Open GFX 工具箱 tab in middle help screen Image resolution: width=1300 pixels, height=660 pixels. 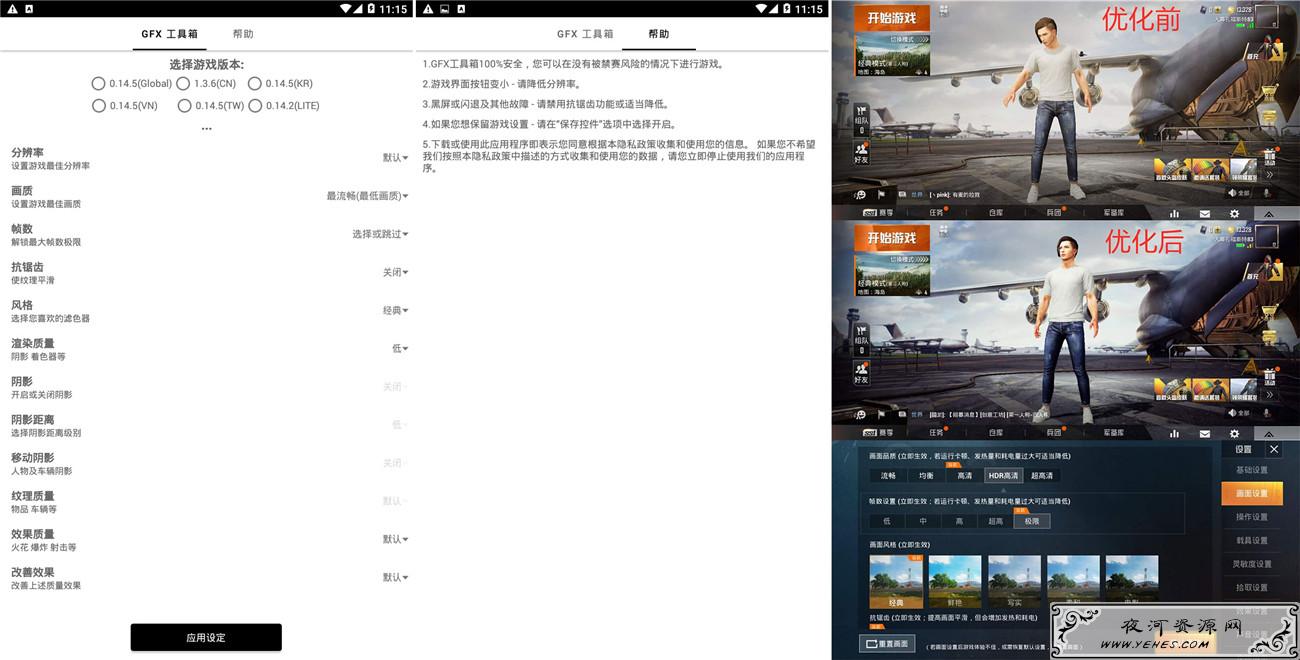click(x=585, y=34)
